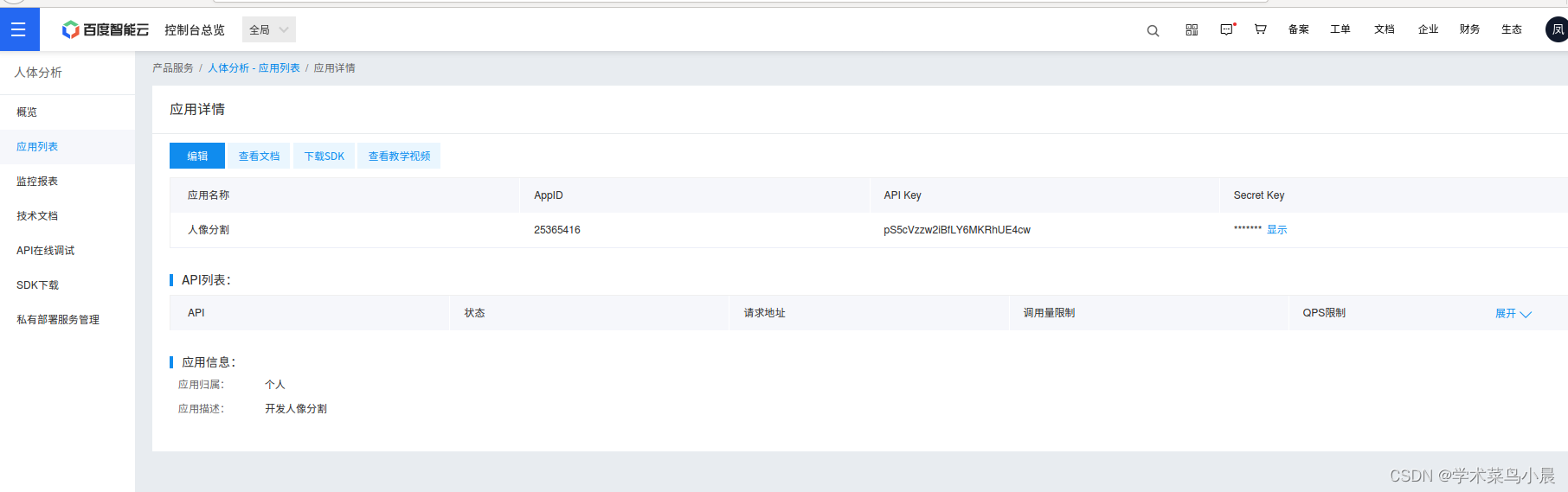Click the API Key value pS5cVzzw2iBfLY6MKRhUE4cw

click(x=957, y=230)
